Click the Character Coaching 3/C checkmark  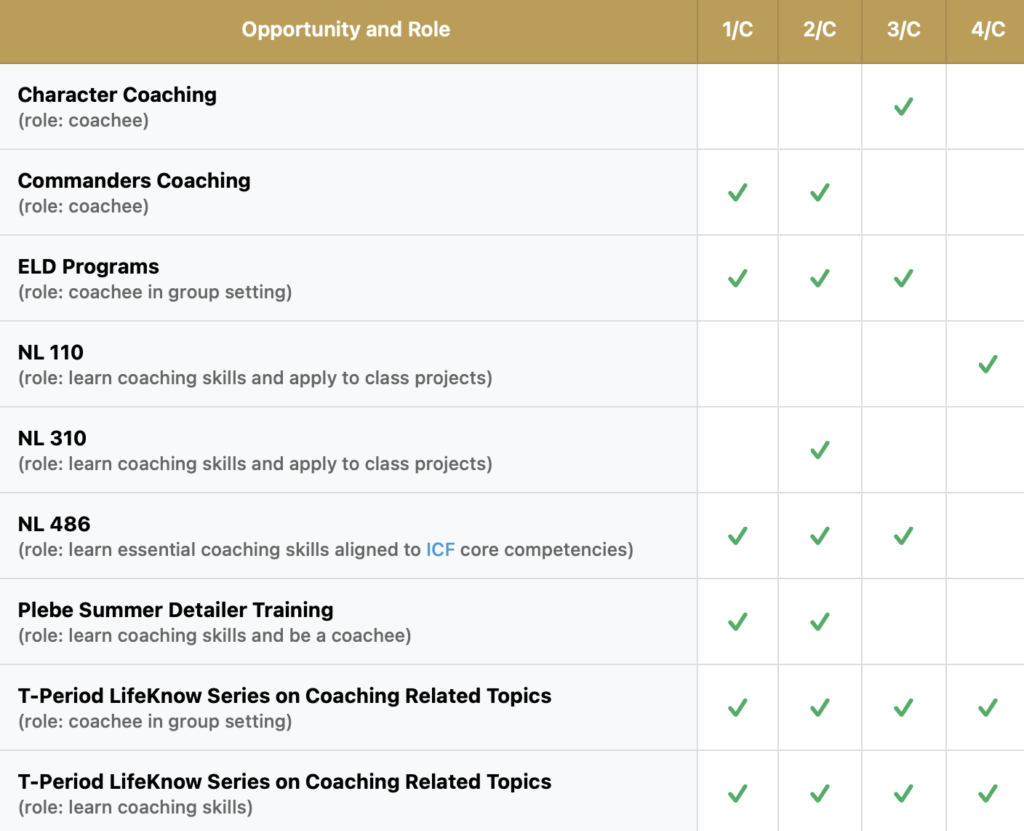click(903, 106)
